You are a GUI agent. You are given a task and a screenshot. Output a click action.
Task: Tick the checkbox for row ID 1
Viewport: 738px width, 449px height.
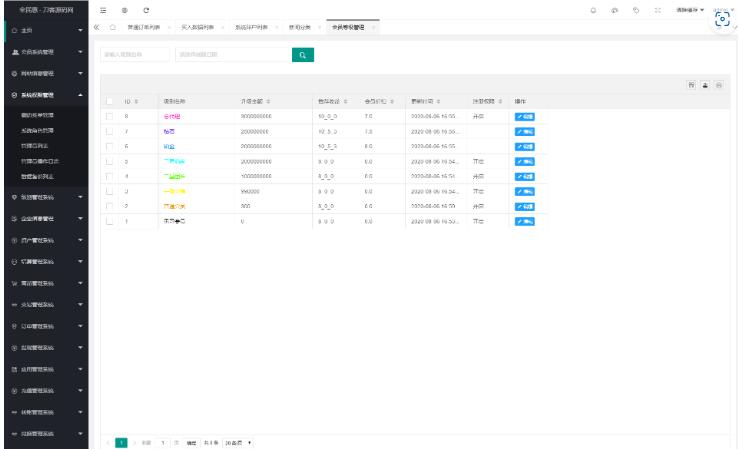110,220
